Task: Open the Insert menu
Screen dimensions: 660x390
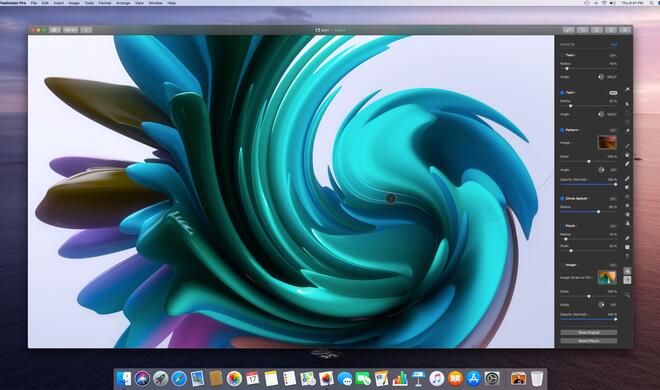Action: [x=59, y=3]
